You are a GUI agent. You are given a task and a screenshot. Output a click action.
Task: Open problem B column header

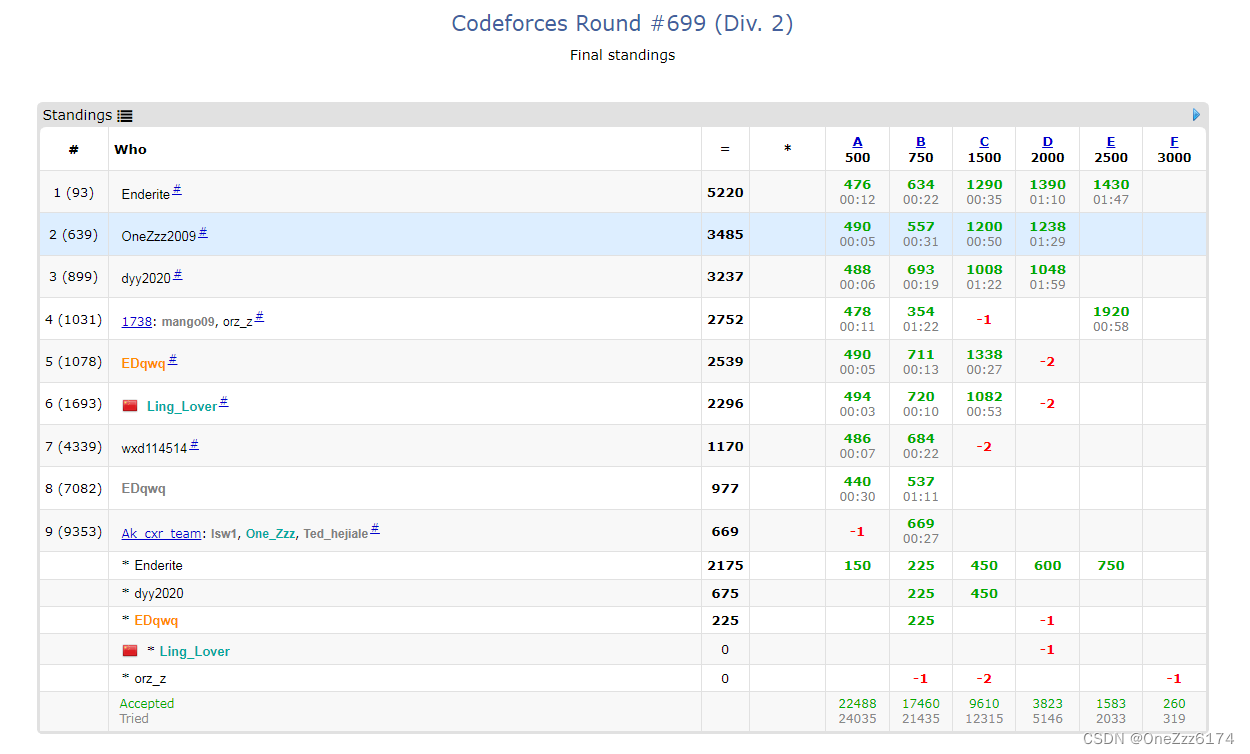921,142
